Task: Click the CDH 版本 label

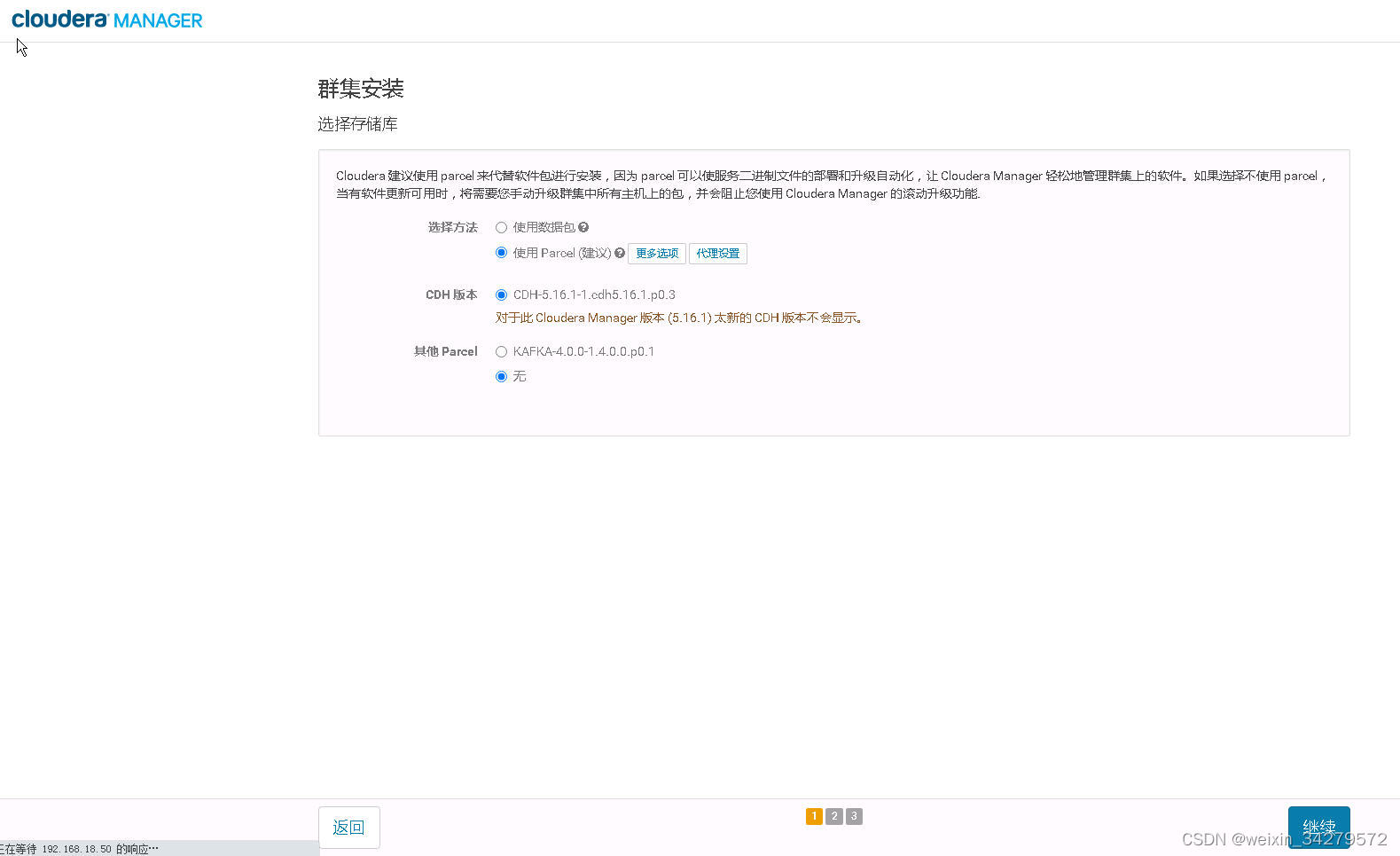Action: coord(451,294)
